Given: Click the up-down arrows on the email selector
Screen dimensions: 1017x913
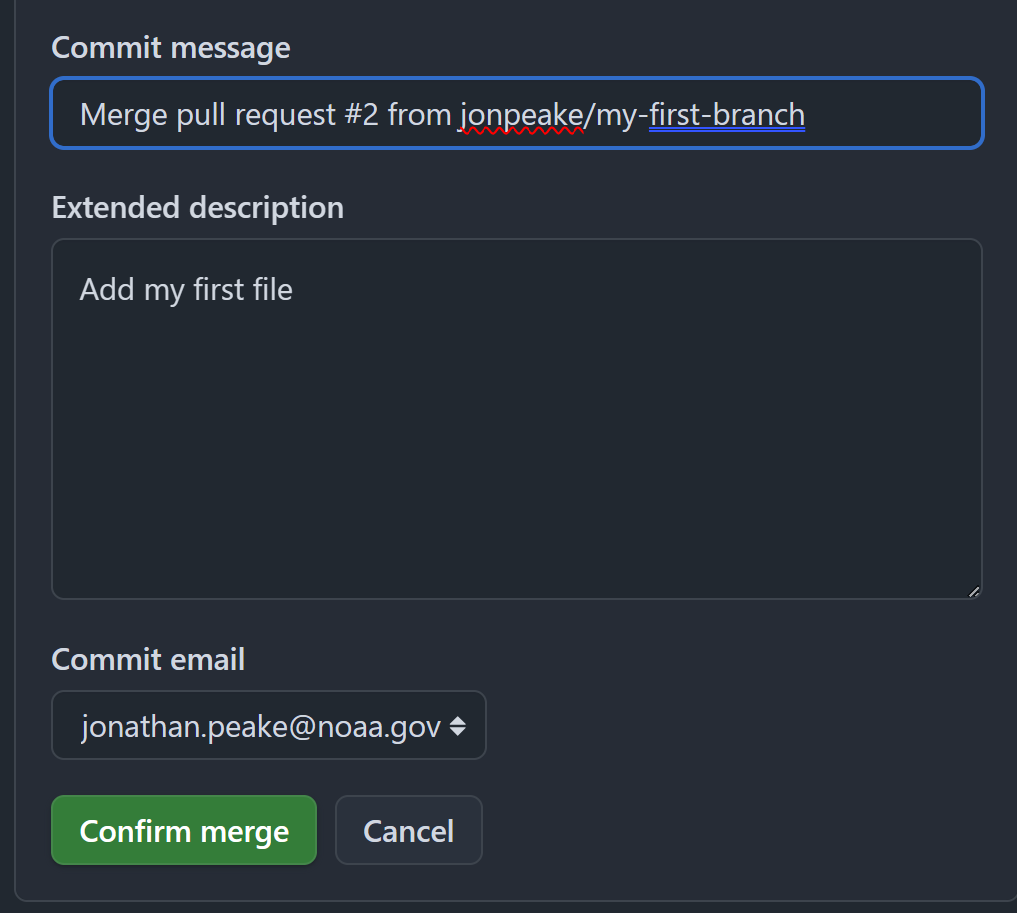Looking at the screenshot, I should (x=458, y=726).
